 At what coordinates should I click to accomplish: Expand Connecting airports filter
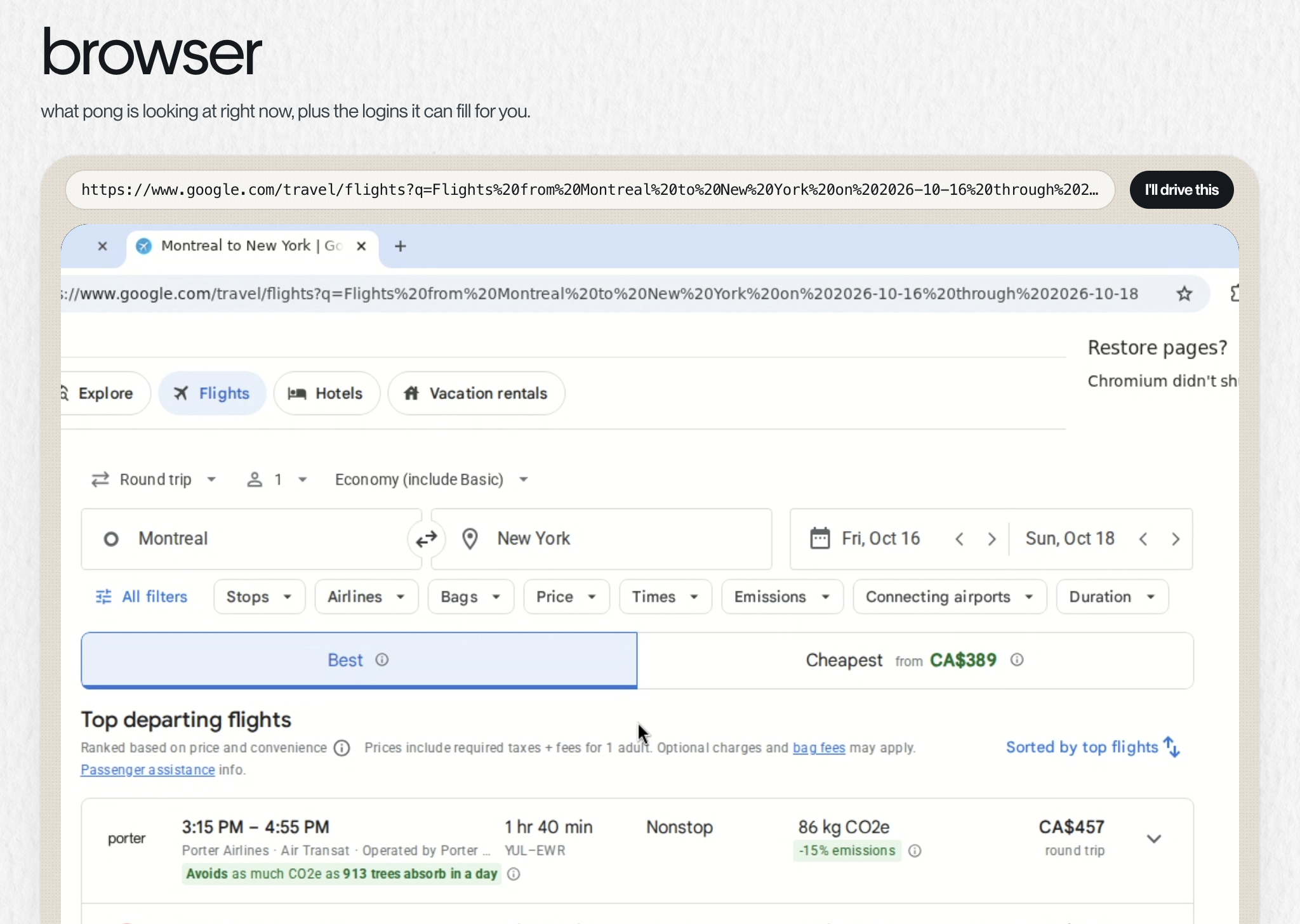(950, 597)
